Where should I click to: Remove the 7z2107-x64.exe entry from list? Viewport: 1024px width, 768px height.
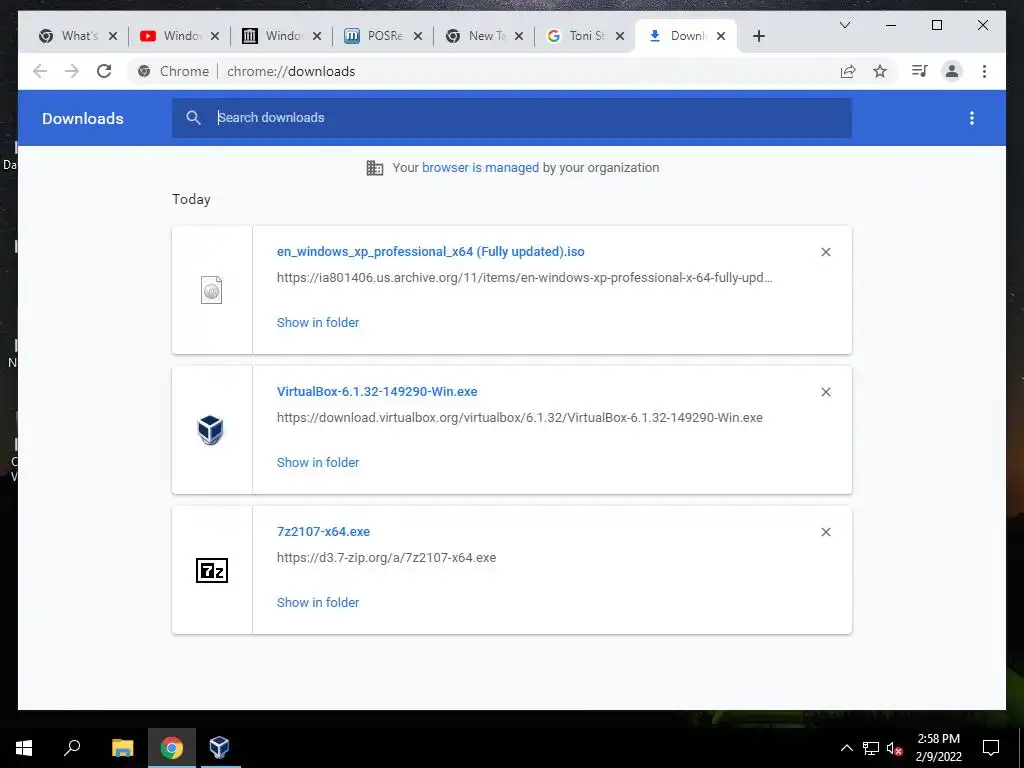click(x=825, y=532)
